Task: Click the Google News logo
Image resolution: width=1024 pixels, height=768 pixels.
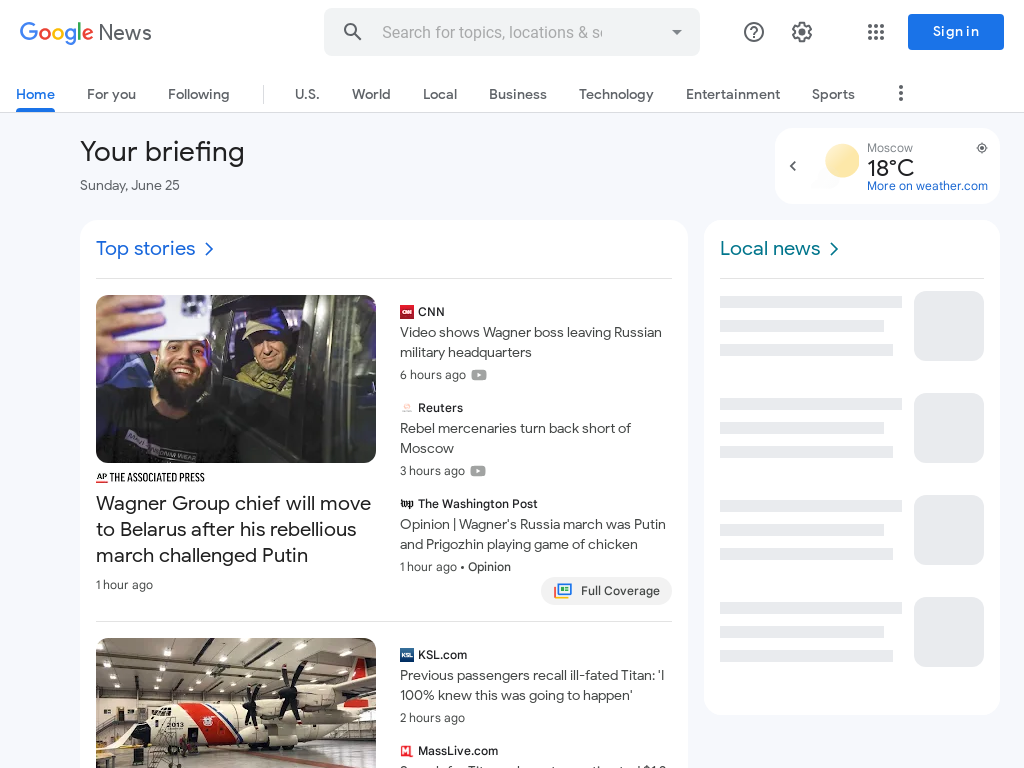Action: (x=86, y=32)
